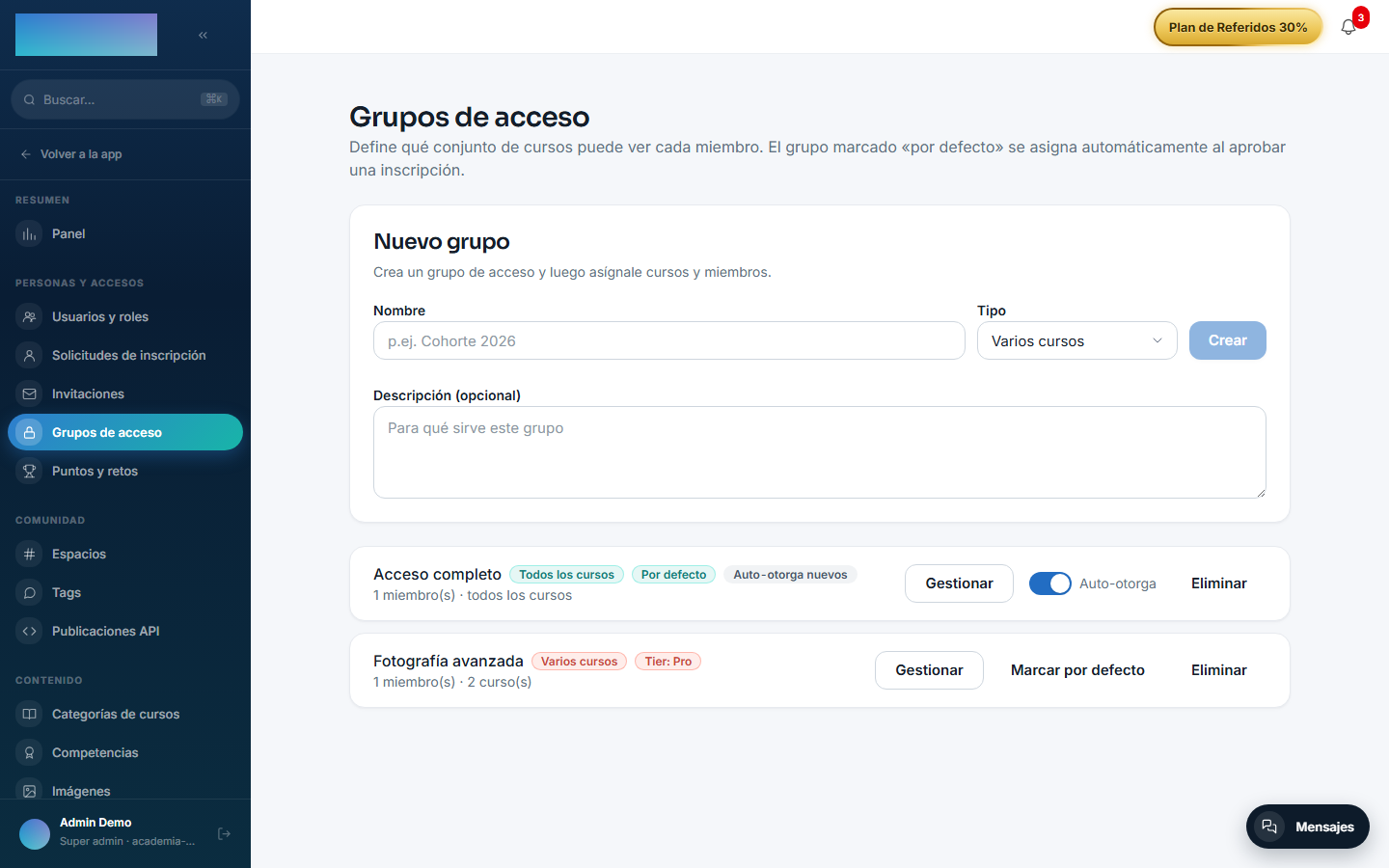Click the Usuarios y roles people icon
Viewport: 1389px width, 868px height.
[30, 316]
